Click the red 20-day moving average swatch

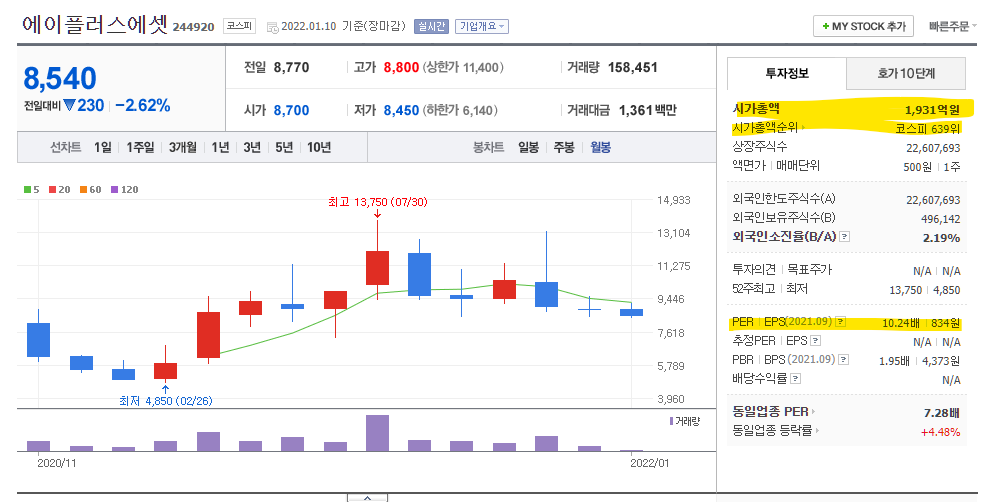[52, 190]
